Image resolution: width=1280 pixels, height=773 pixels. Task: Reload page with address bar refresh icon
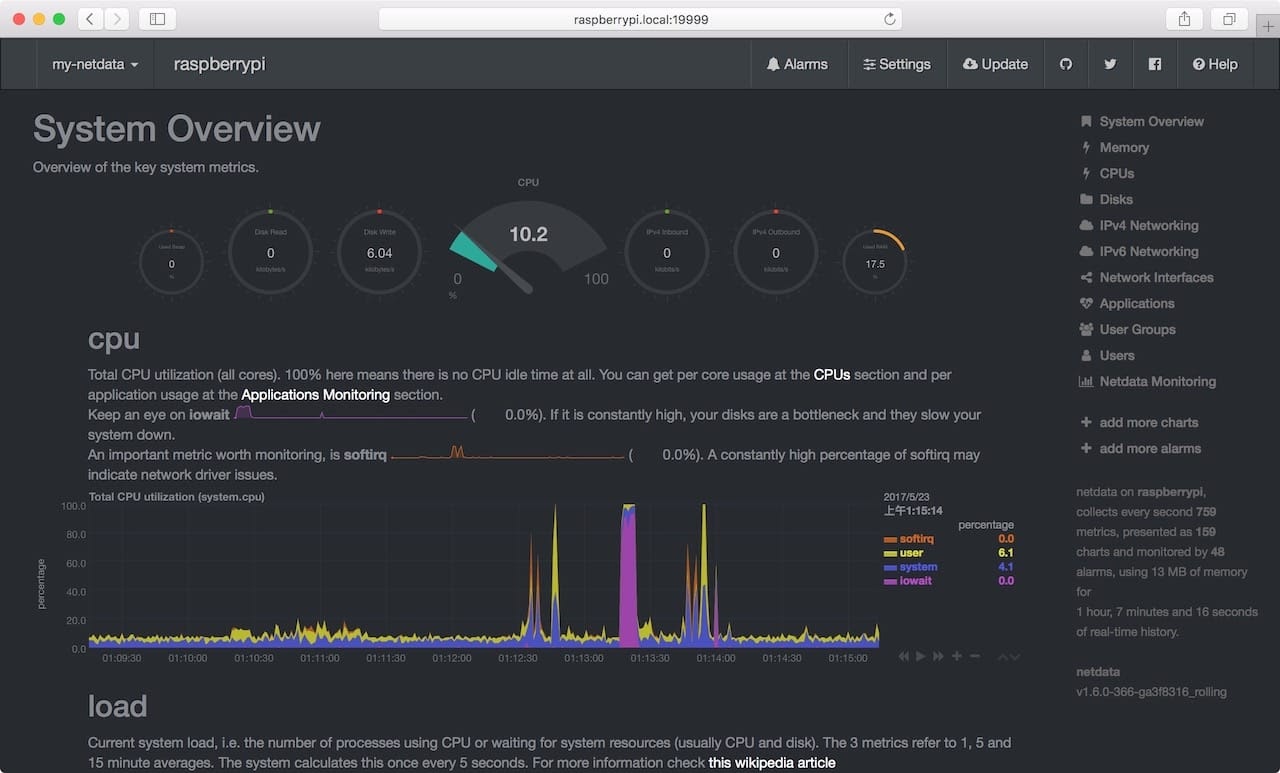(889, 18)
